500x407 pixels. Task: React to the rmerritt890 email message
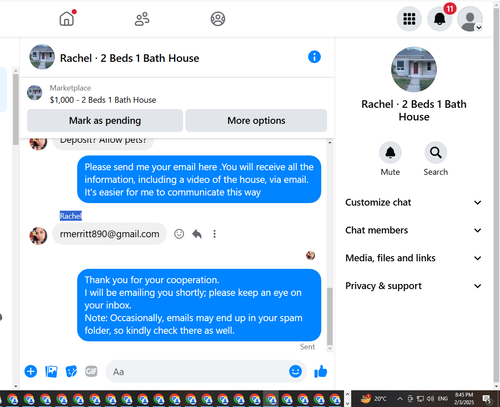(179, 234)
